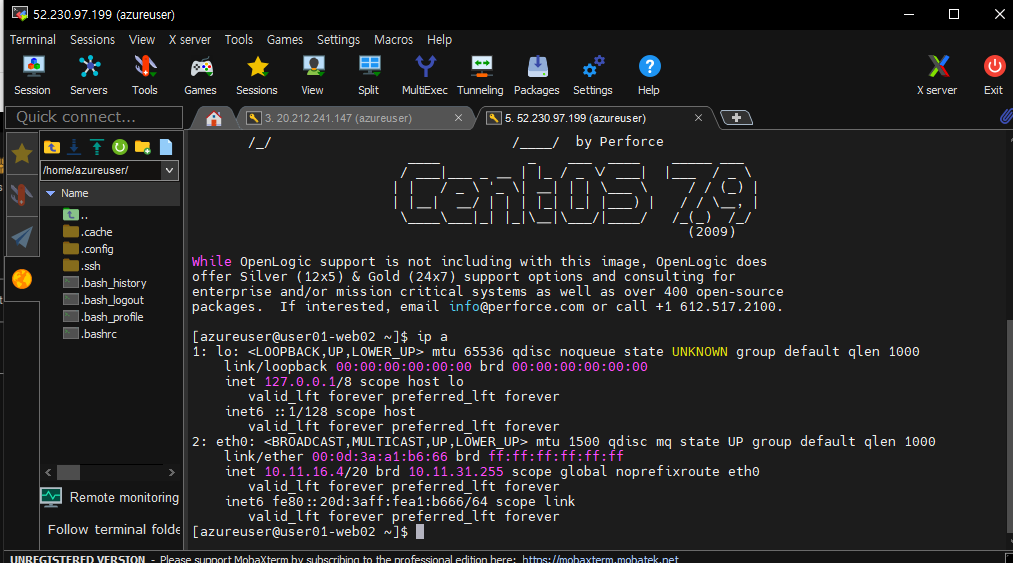Select the .ssh folder
The image size is (1013, 563).
81,266
